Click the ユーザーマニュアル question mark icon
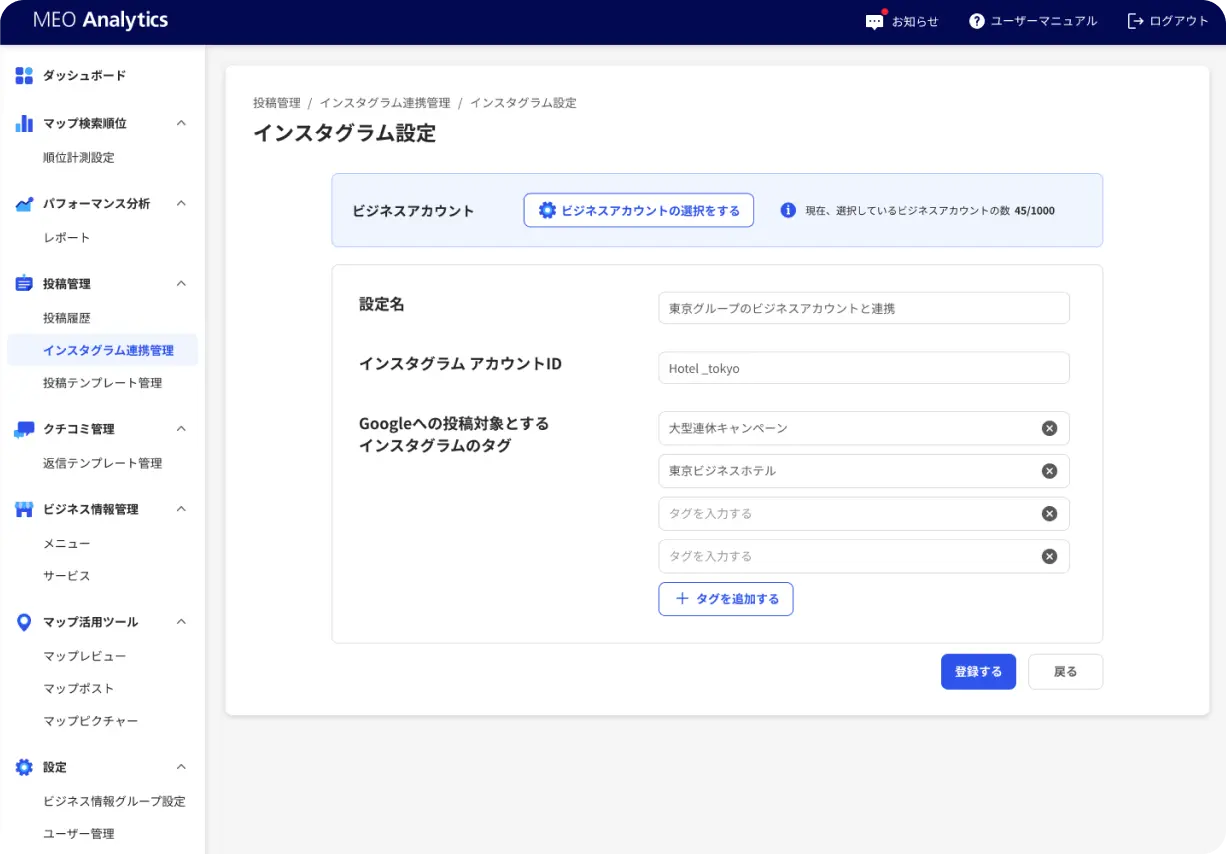 coord(976,20)
